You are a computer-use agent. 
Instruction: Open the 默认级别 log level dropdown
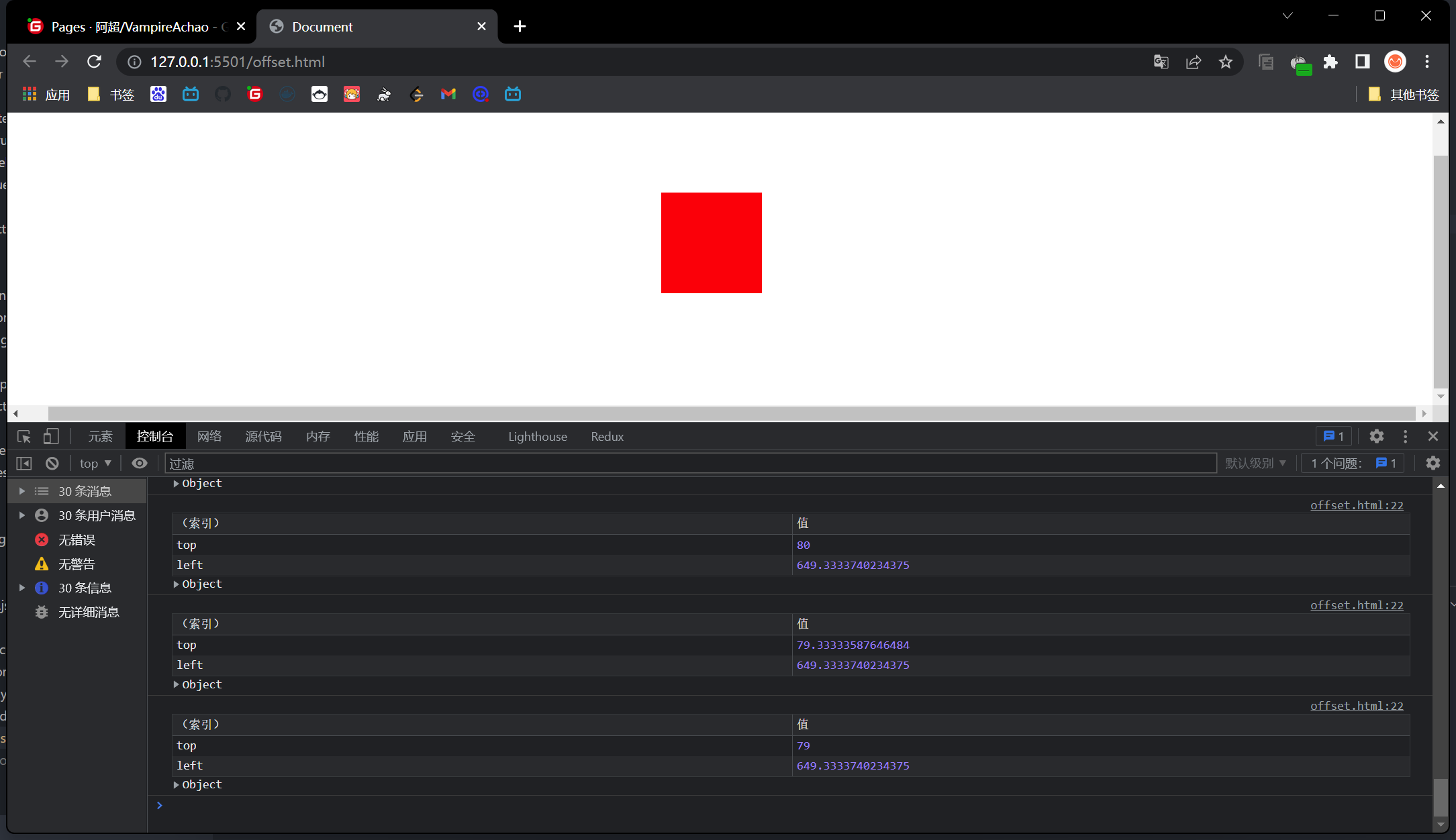(1255, 464)
